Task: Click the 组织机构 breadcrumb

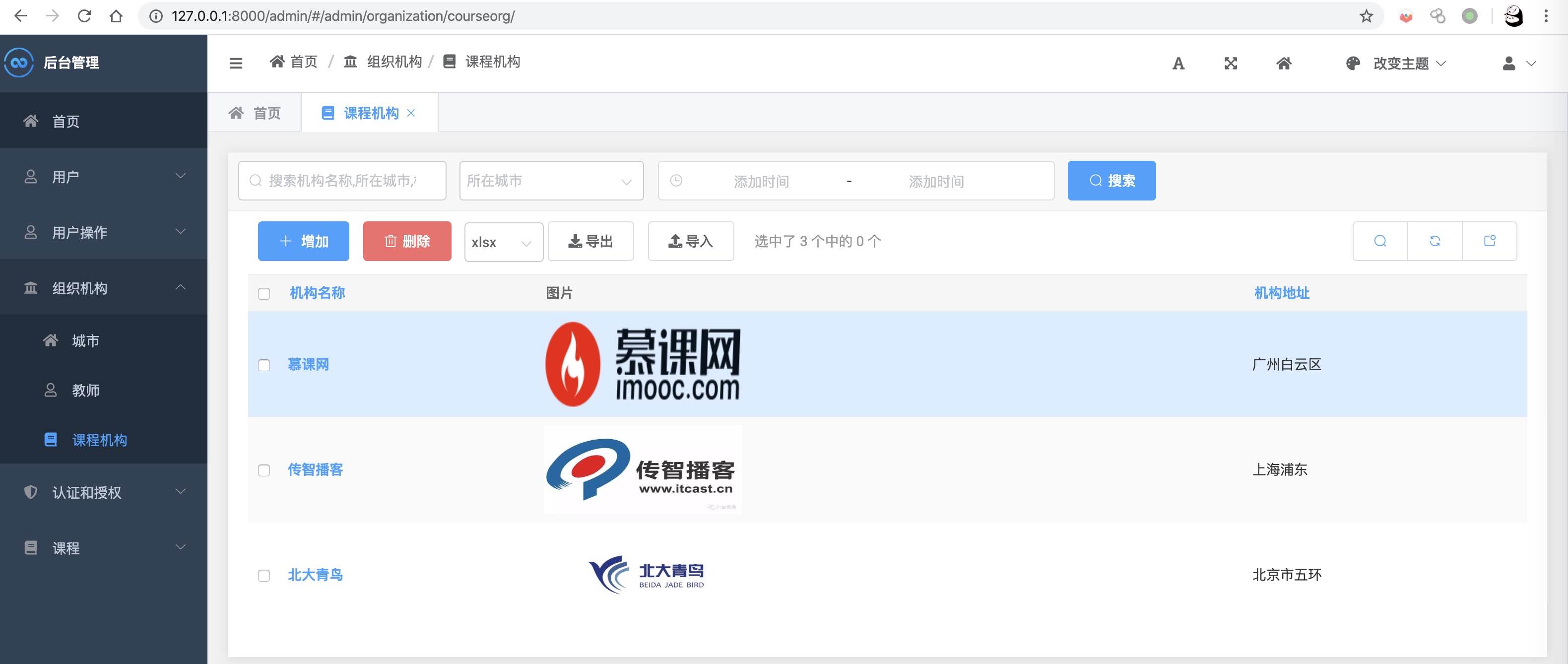Action: (x=383, y=62)
